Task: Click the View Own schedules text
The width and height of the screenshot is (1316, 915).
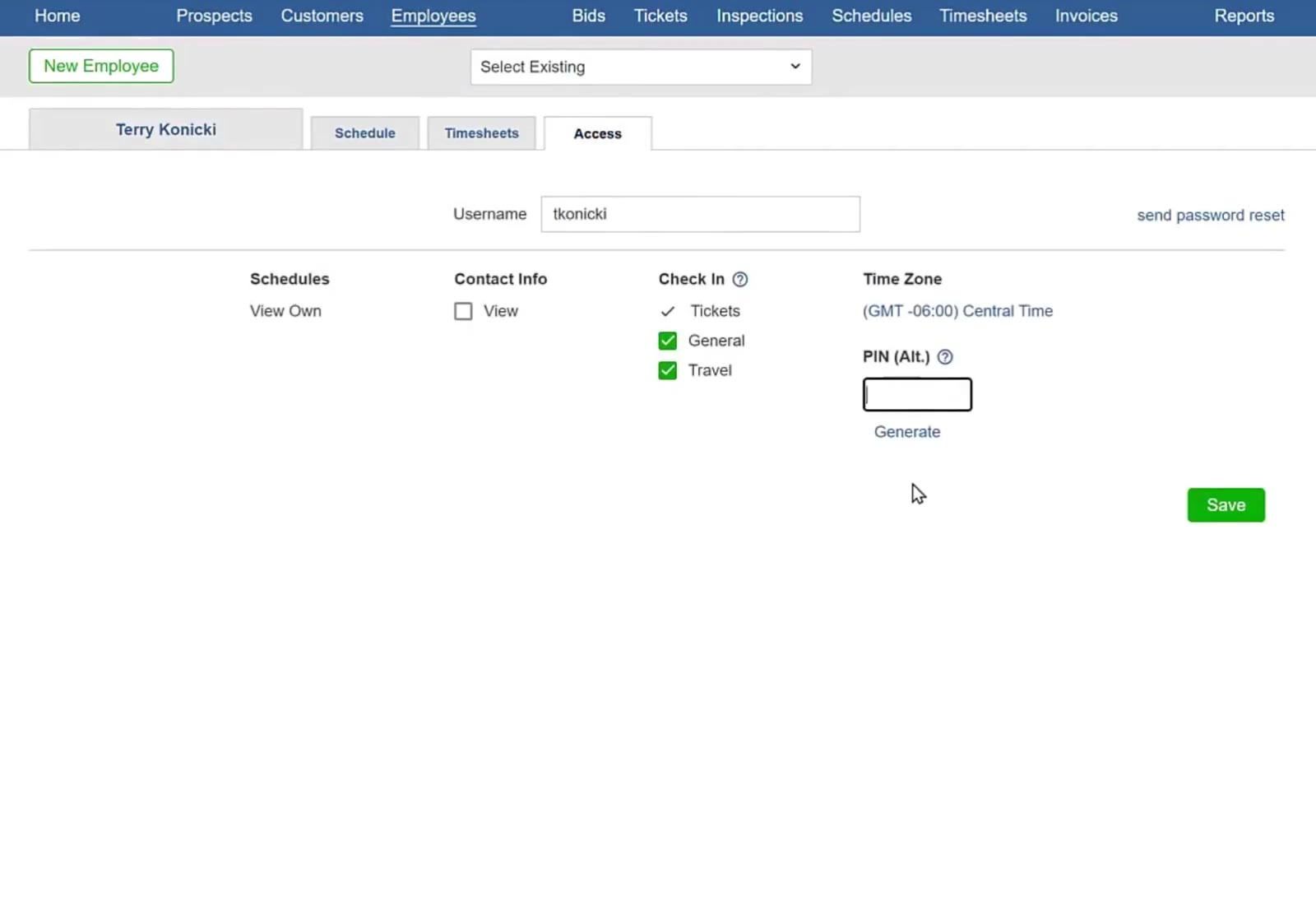Action: (285, 311)
